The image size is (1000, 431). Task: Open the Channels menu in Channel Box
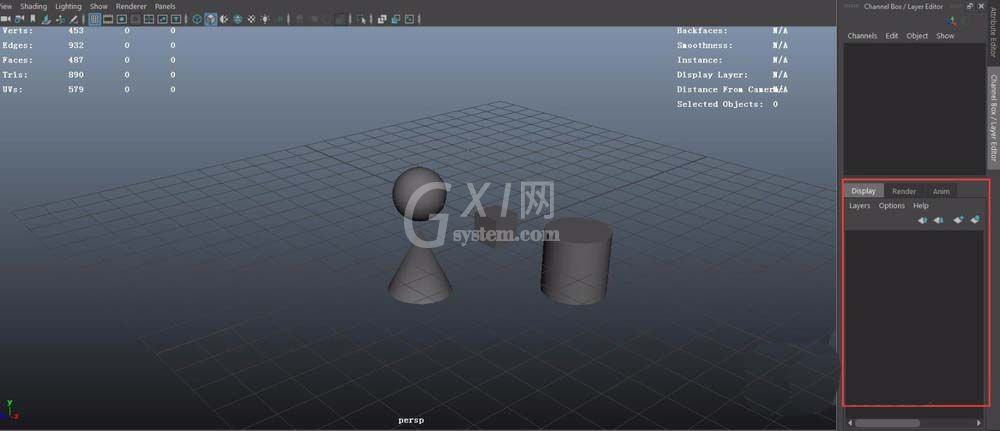point(862,36)
